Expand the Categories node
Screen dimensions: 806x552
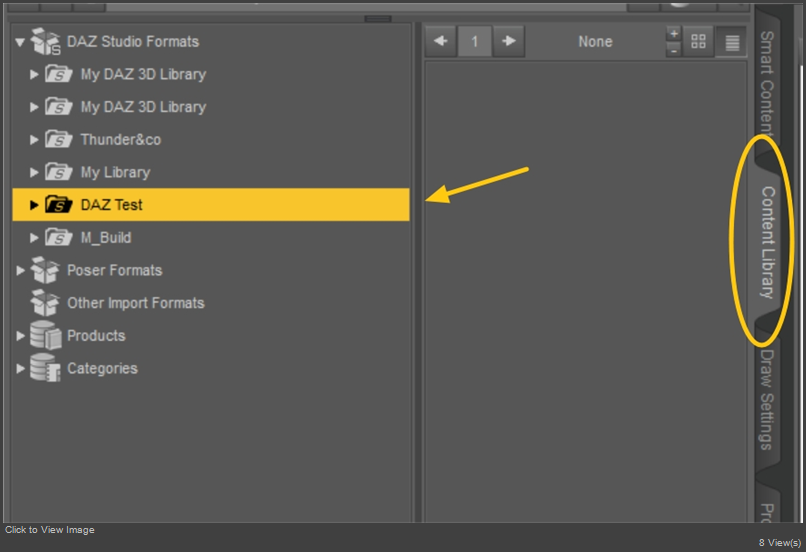pos(20,369)
